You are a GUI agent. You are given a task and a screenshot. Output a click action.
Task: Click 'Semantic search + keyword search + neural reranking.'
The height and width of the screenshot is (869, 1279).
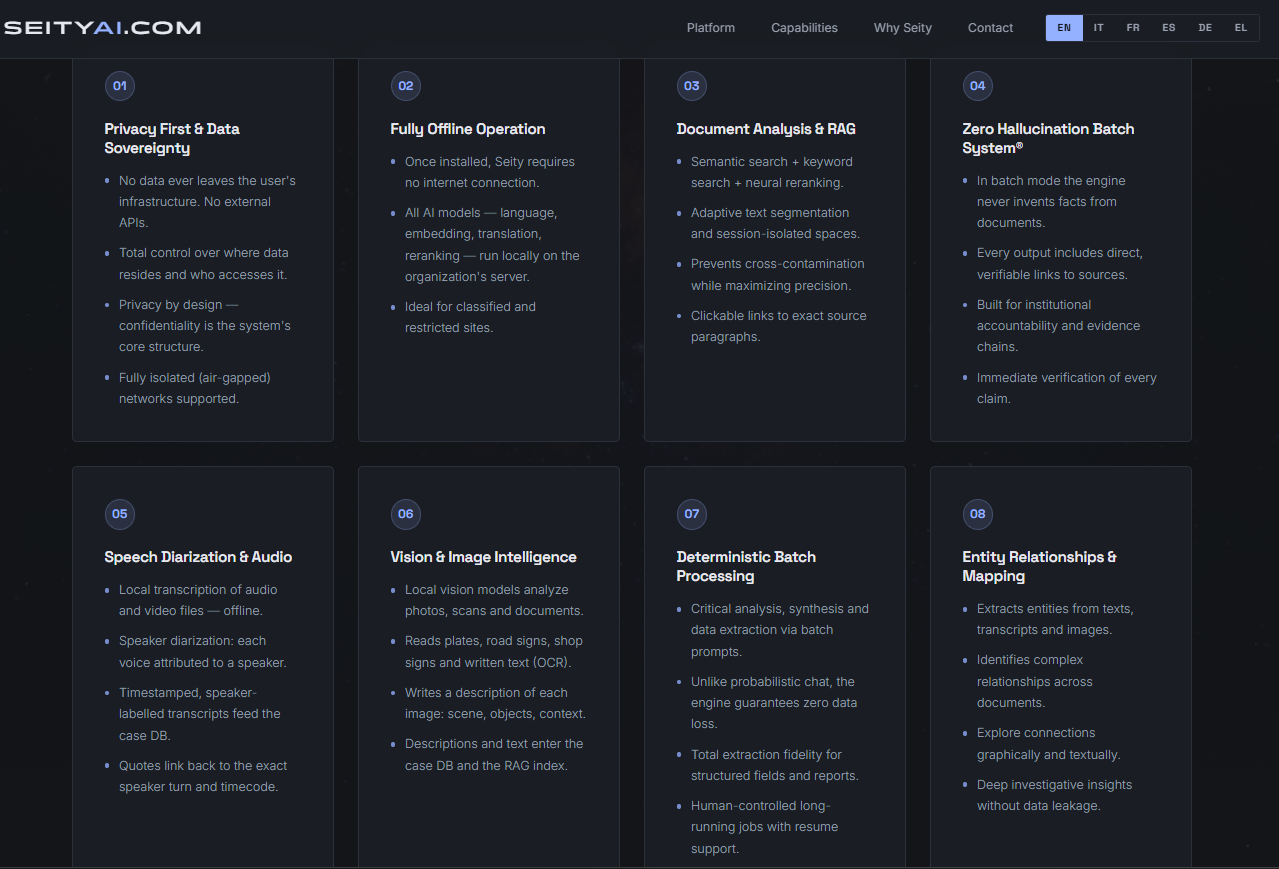[772, 172]
